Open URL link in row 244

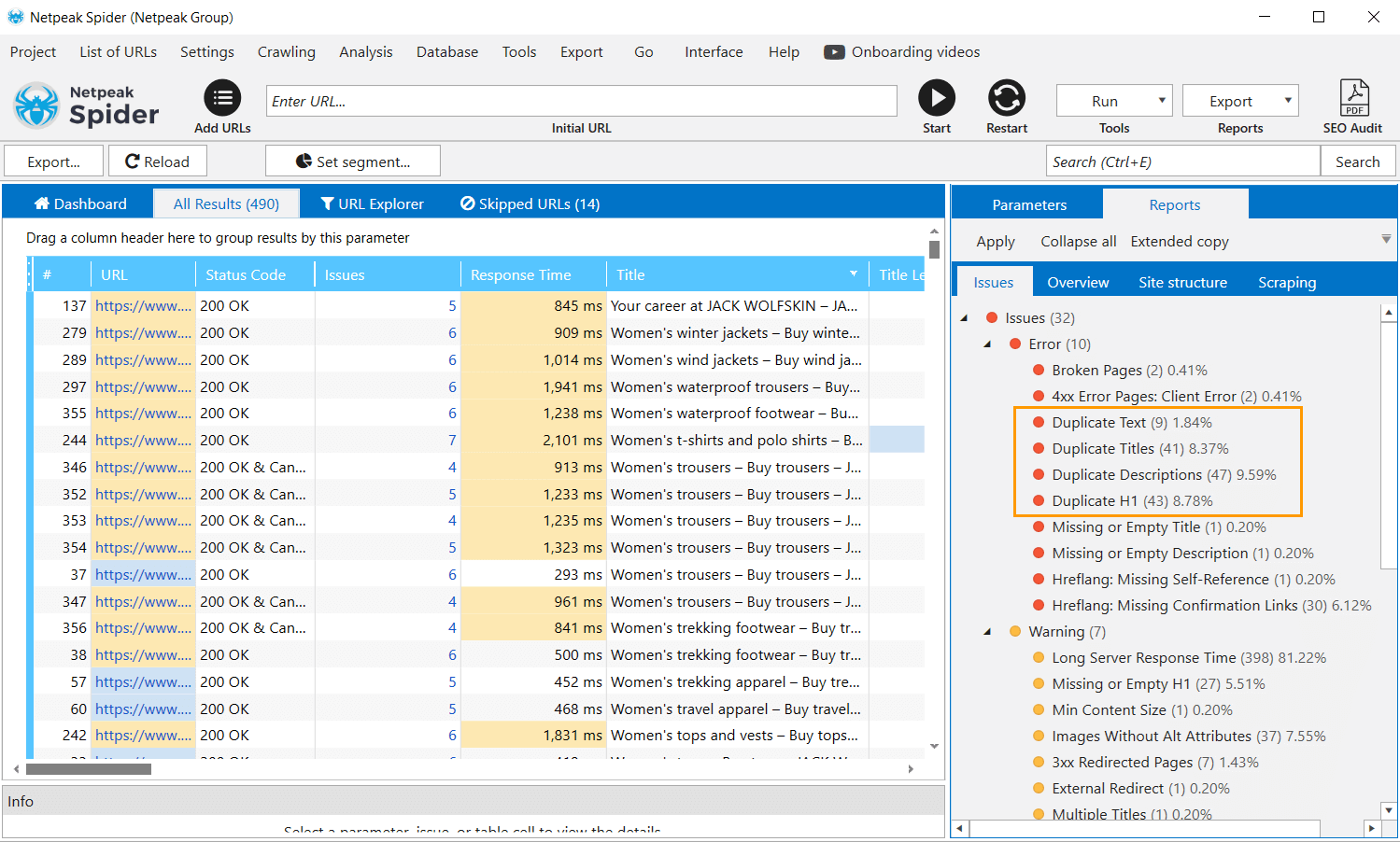tap(143, 441)
